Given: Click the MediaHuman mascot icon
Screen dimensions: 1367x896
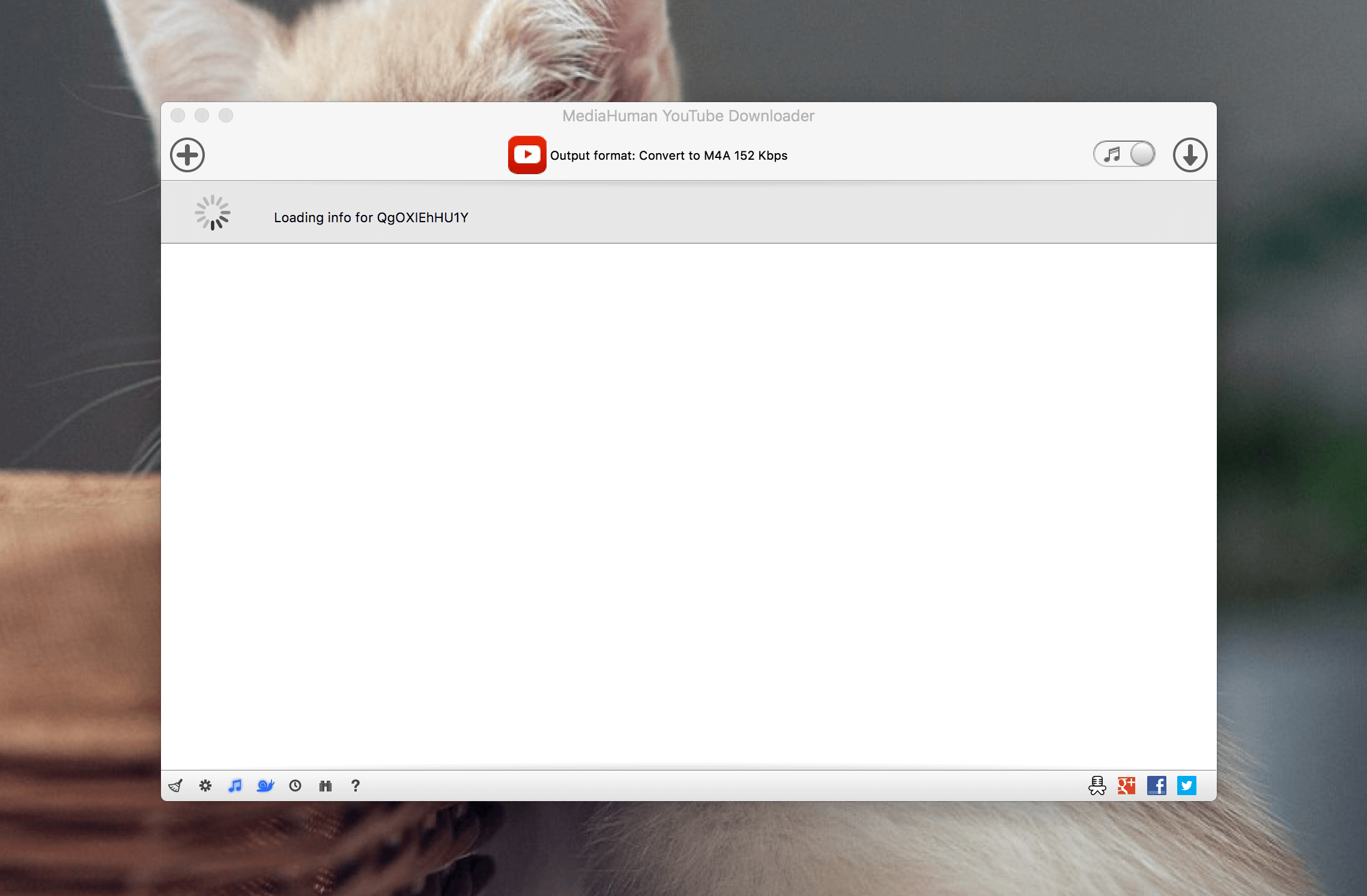Looking at the screenshot, I should 1097,786.
